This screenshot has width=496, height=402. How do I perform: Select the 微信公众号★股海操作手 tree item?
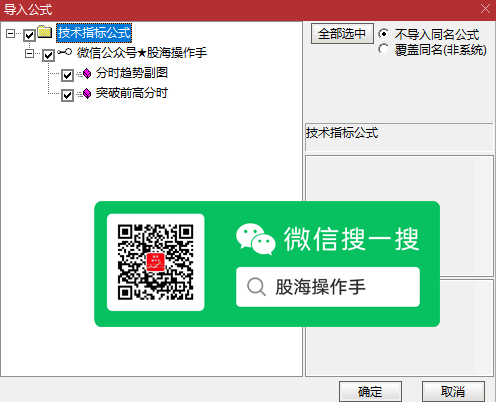[x=142, y=53]
